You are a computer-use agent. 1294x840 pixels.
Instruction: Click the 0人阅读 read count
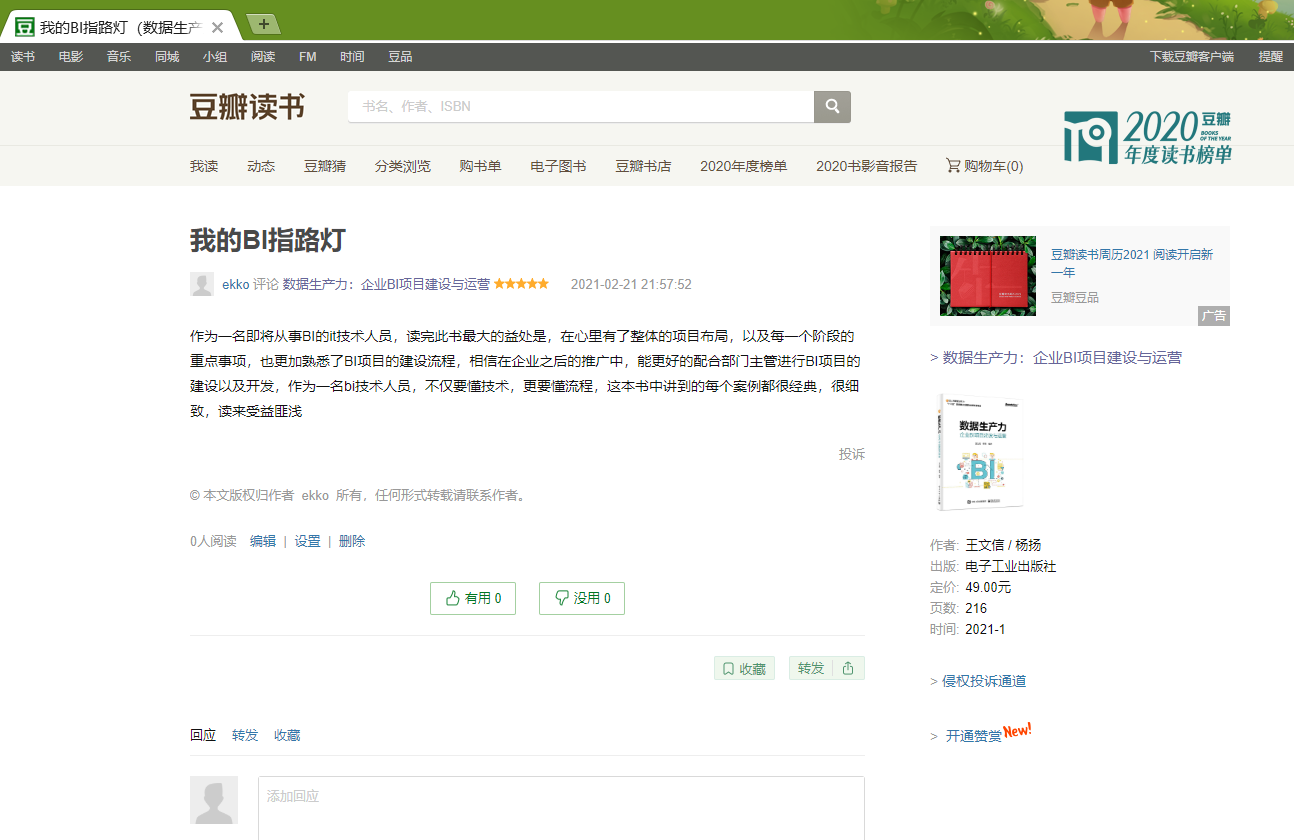tap(213, 541)
